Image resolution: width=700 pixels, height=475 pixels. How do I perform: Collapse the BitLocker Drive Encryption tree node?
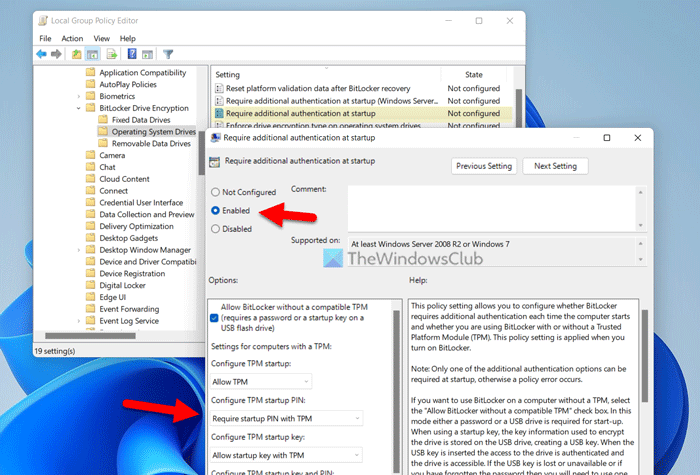(x=79, y=108)
